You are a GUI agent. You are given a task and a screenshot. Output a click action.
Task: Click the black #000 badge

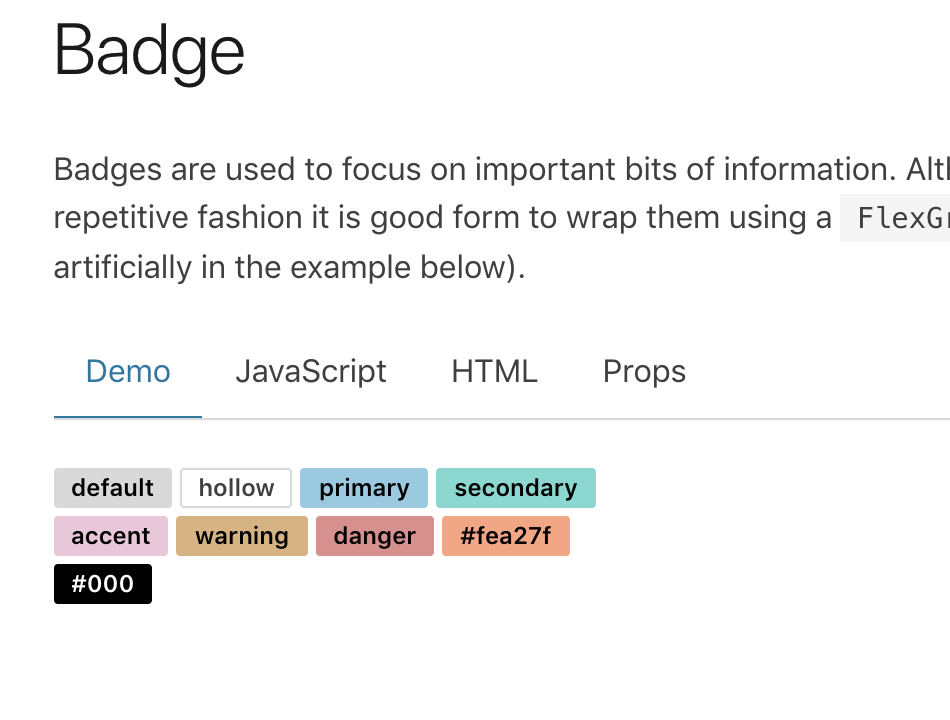point(103,584)
